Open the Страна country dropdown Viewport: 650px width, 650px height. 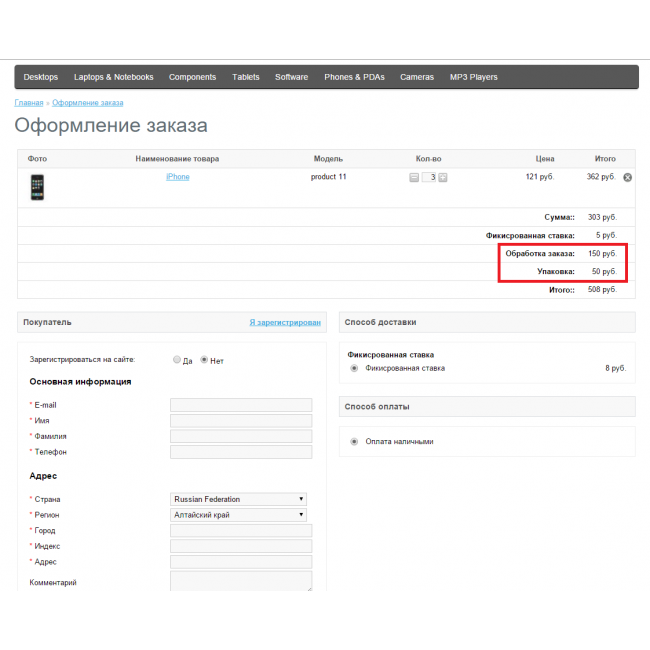coord(238,499)
